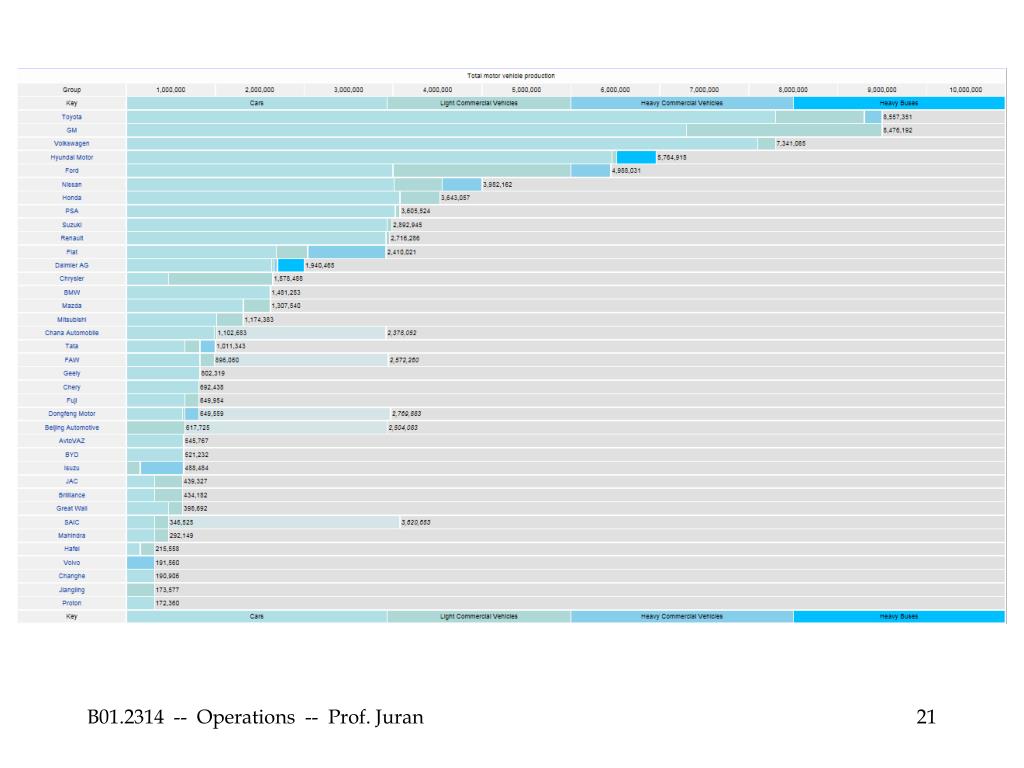
Task: Click the slide page number 21
Action: coord(926,717)
